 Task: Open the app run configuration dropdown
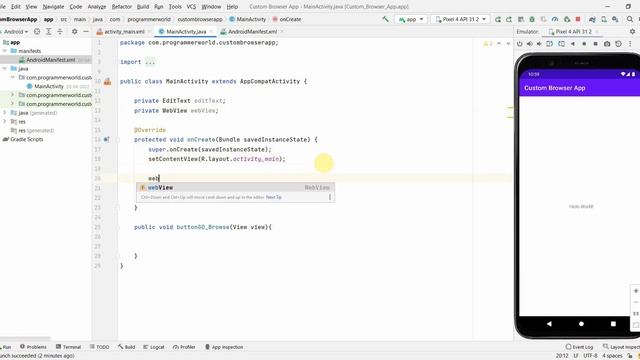point(411,19)
